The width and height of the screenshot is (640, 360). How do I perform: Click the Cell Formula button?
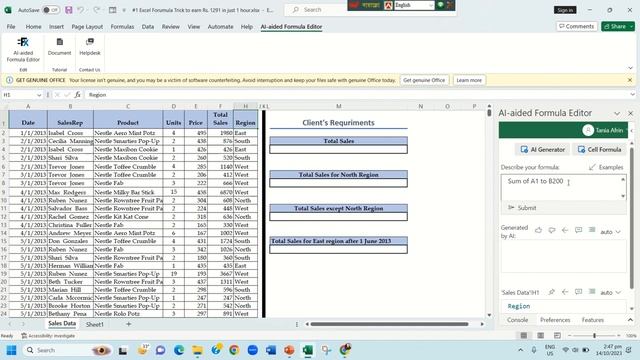coord(600,150)
